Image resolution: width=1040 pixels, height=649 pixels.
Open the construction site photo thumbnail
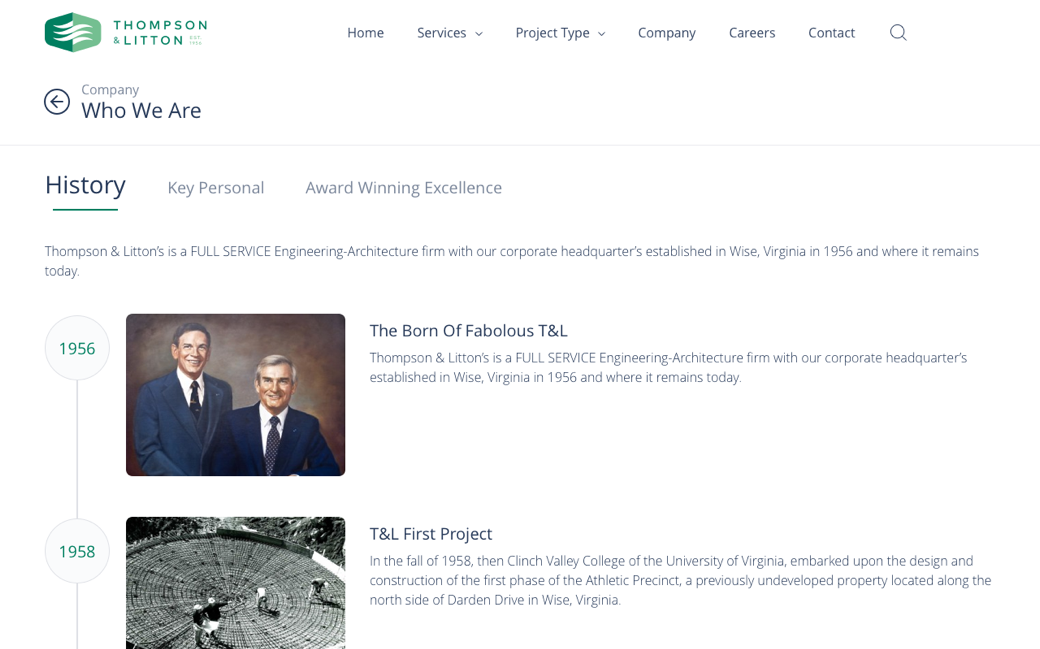click(235, 583)
